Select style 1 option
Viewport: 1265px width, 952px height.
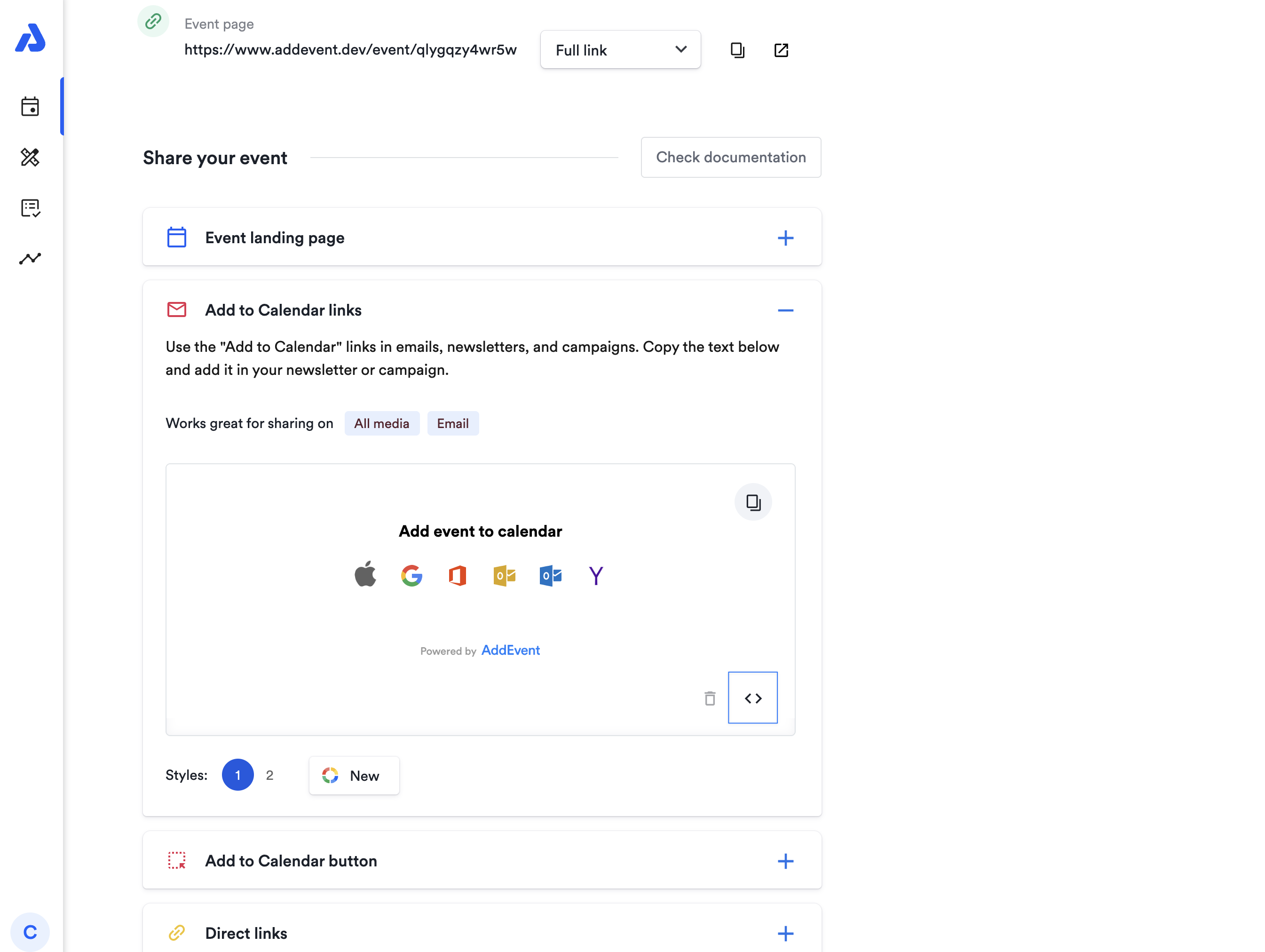(x=237, y=775)
